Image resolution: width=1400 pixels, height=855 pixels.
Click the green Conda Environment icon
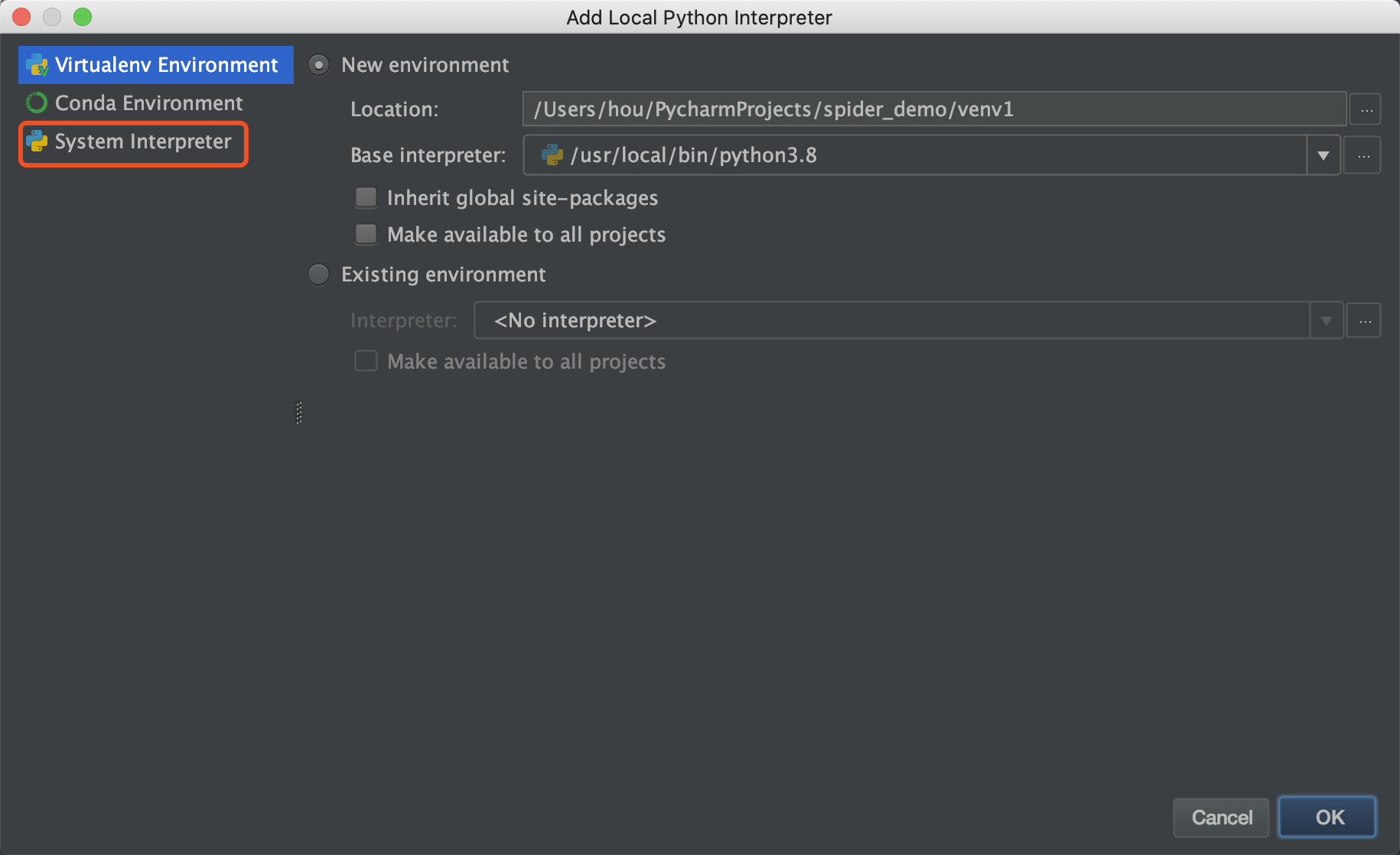click(37, 103)
